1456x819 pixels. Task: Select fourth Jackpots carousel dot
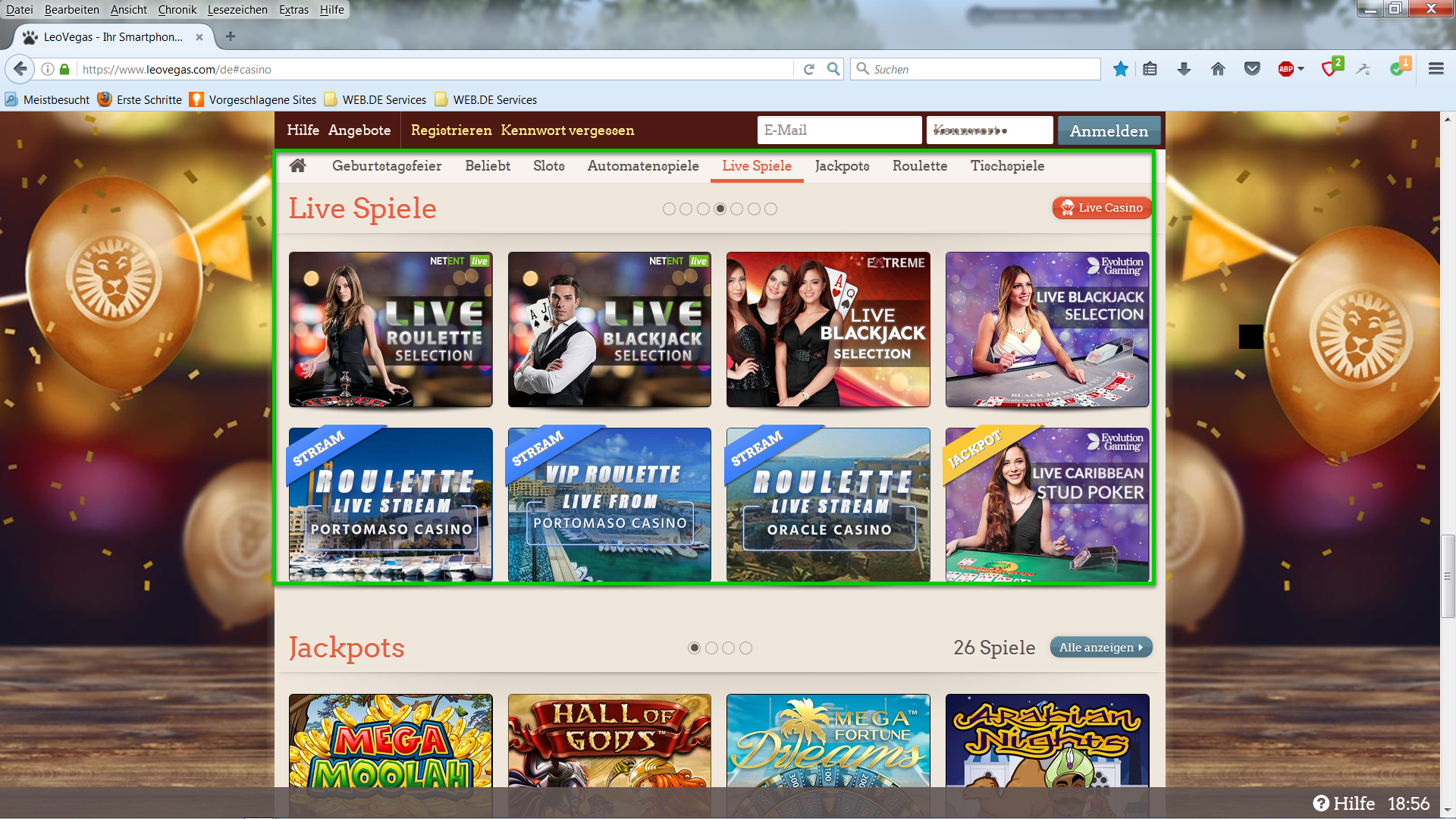(x=745, y=648)
